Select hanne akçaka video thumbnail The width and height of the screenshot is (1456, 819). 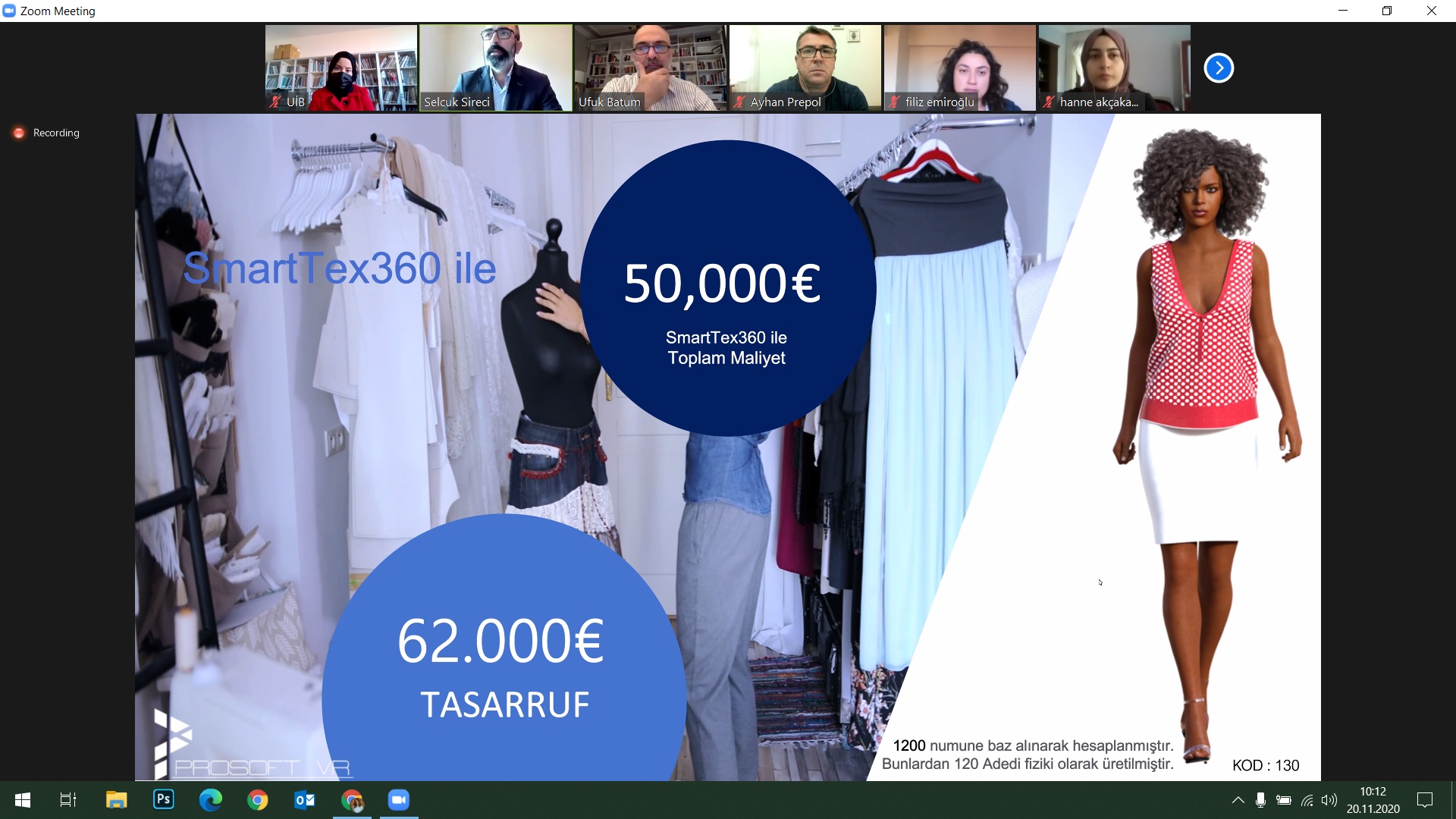tap(1115, 68)
